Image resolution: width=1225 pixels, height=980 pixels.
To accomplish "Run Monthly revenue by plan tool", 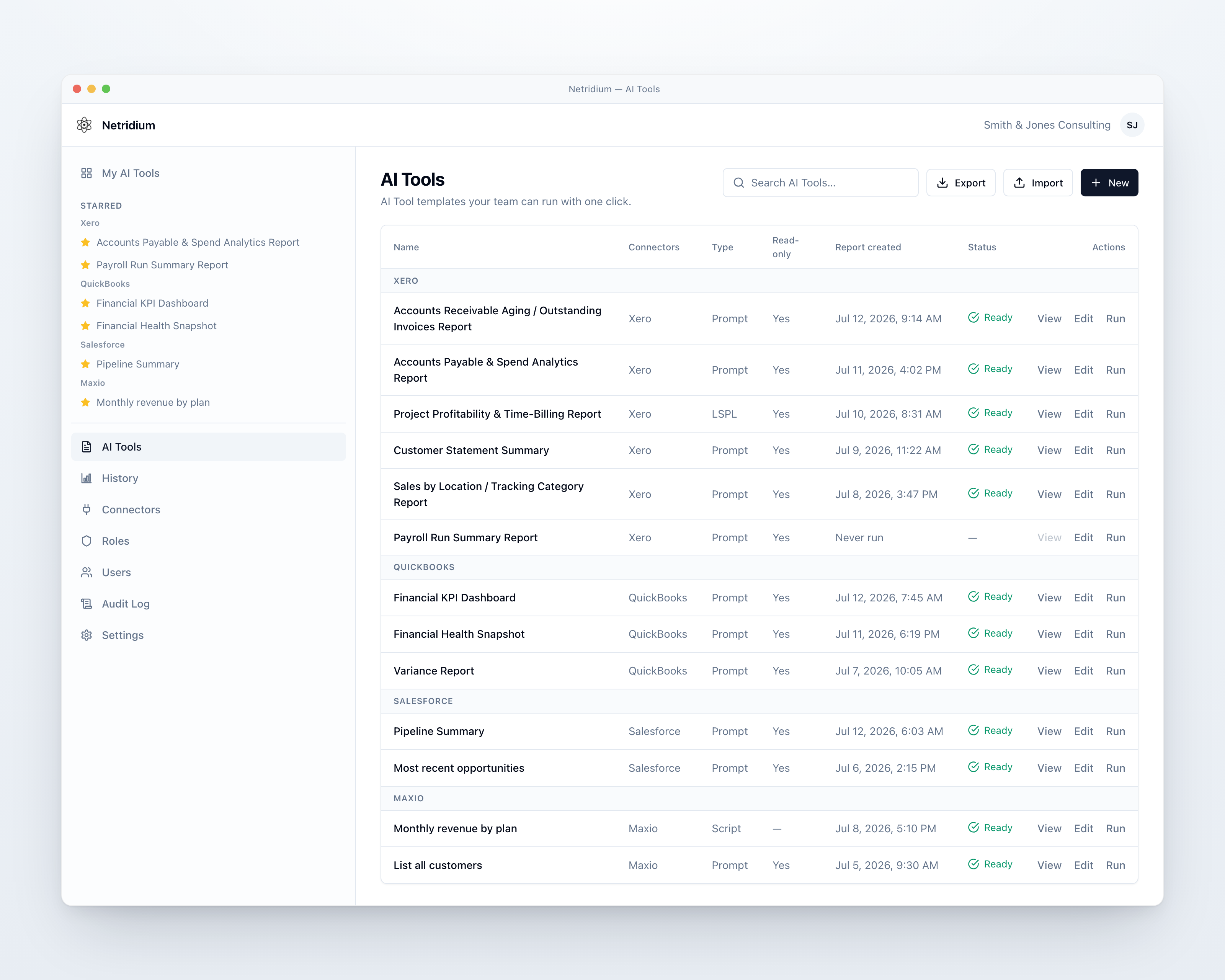I will 1115,829.
